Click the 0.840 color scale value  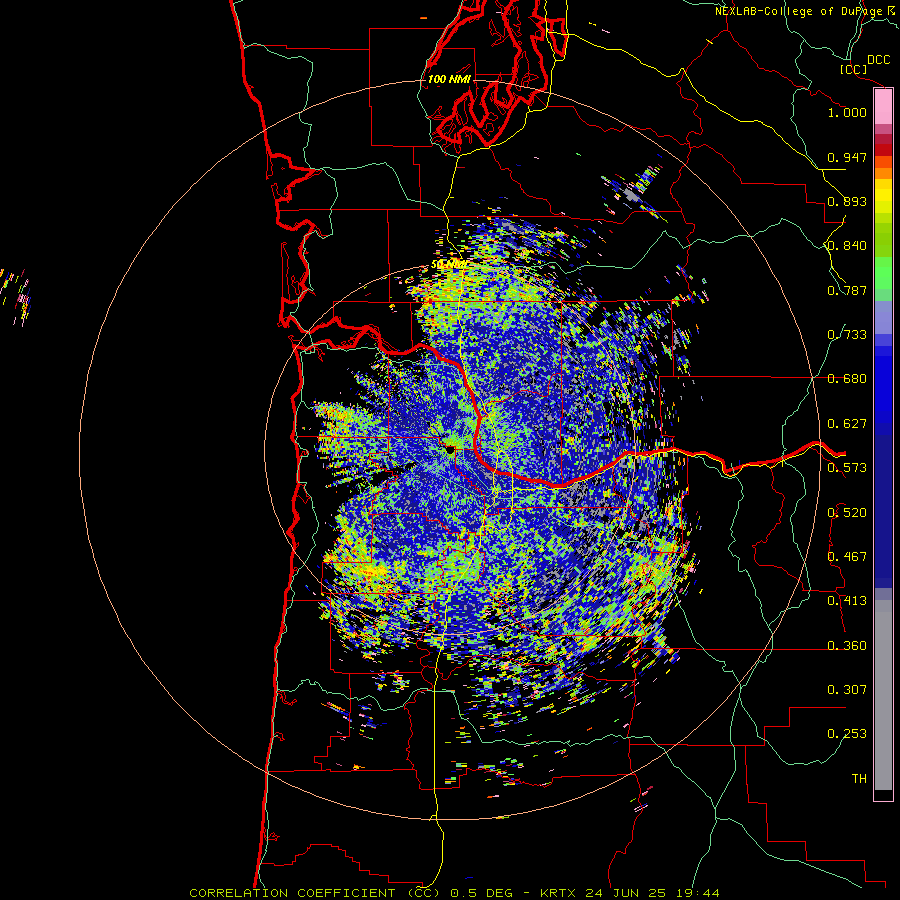[x=847, y=246]
